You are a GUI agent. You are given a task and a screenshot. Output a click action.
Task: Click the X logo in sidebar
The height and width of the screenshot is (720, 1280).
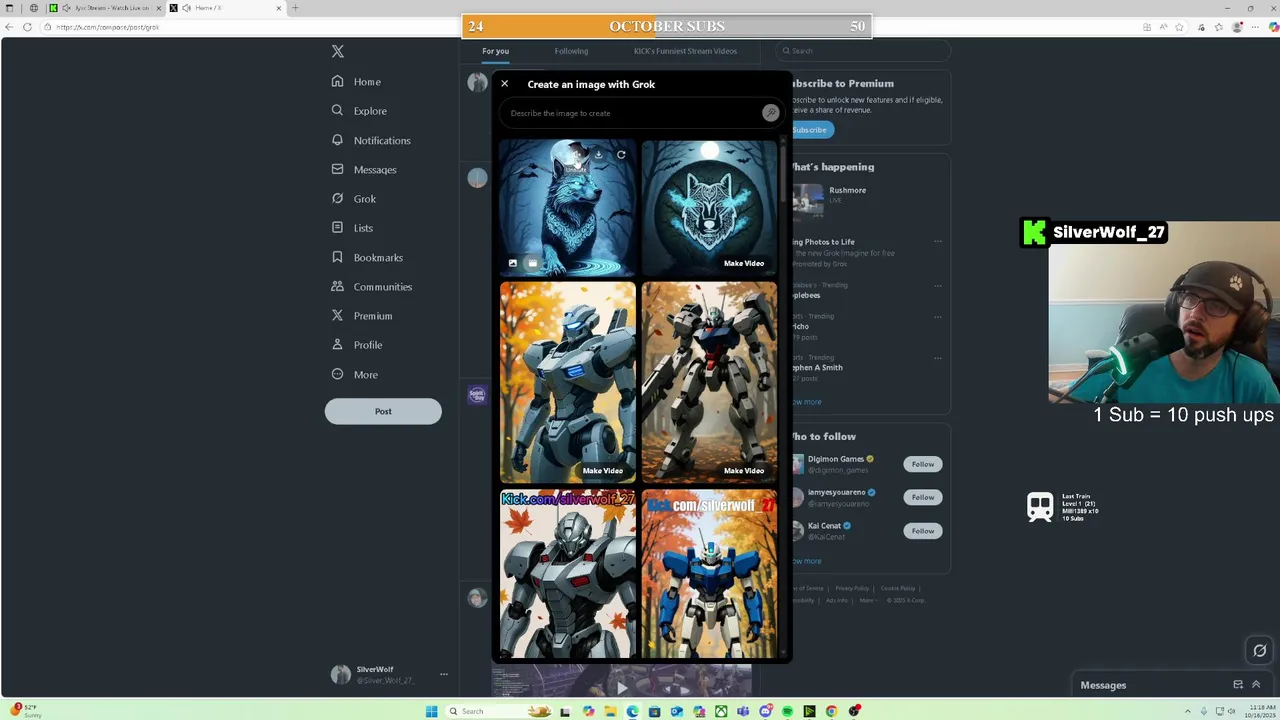point(338,51)
